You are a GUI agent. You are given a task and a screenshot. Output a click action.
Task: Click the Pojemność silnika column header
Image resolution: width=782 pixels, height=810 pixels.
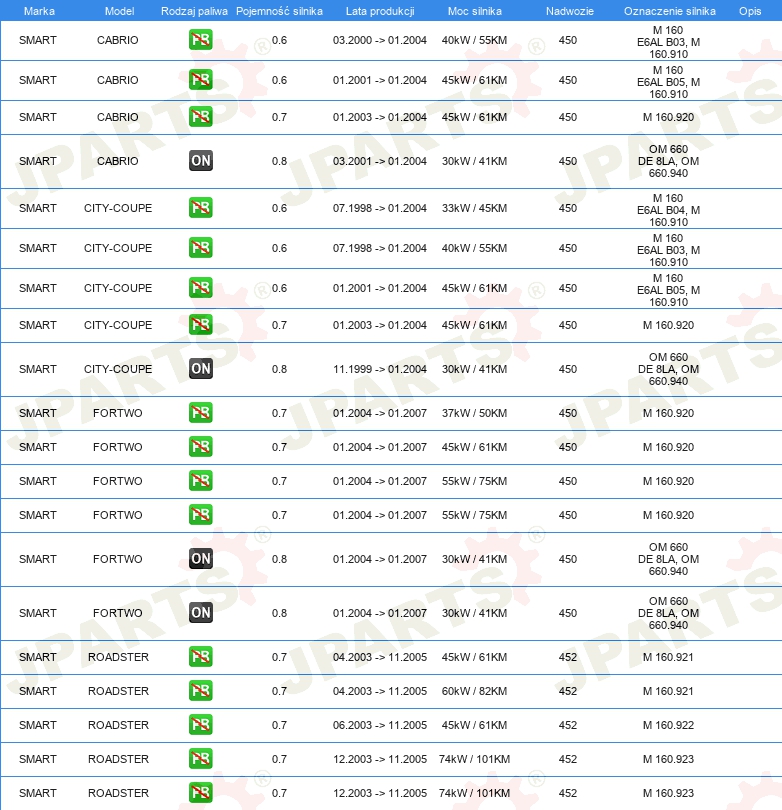pos(279,11)
